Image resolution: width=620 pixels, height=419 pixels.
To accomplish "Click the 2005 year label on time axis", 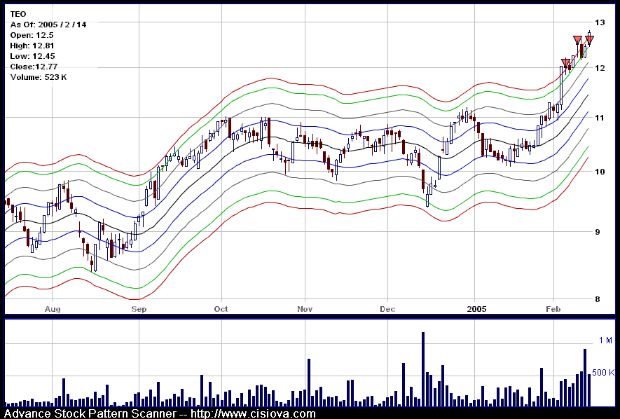I will pos(476,309).
